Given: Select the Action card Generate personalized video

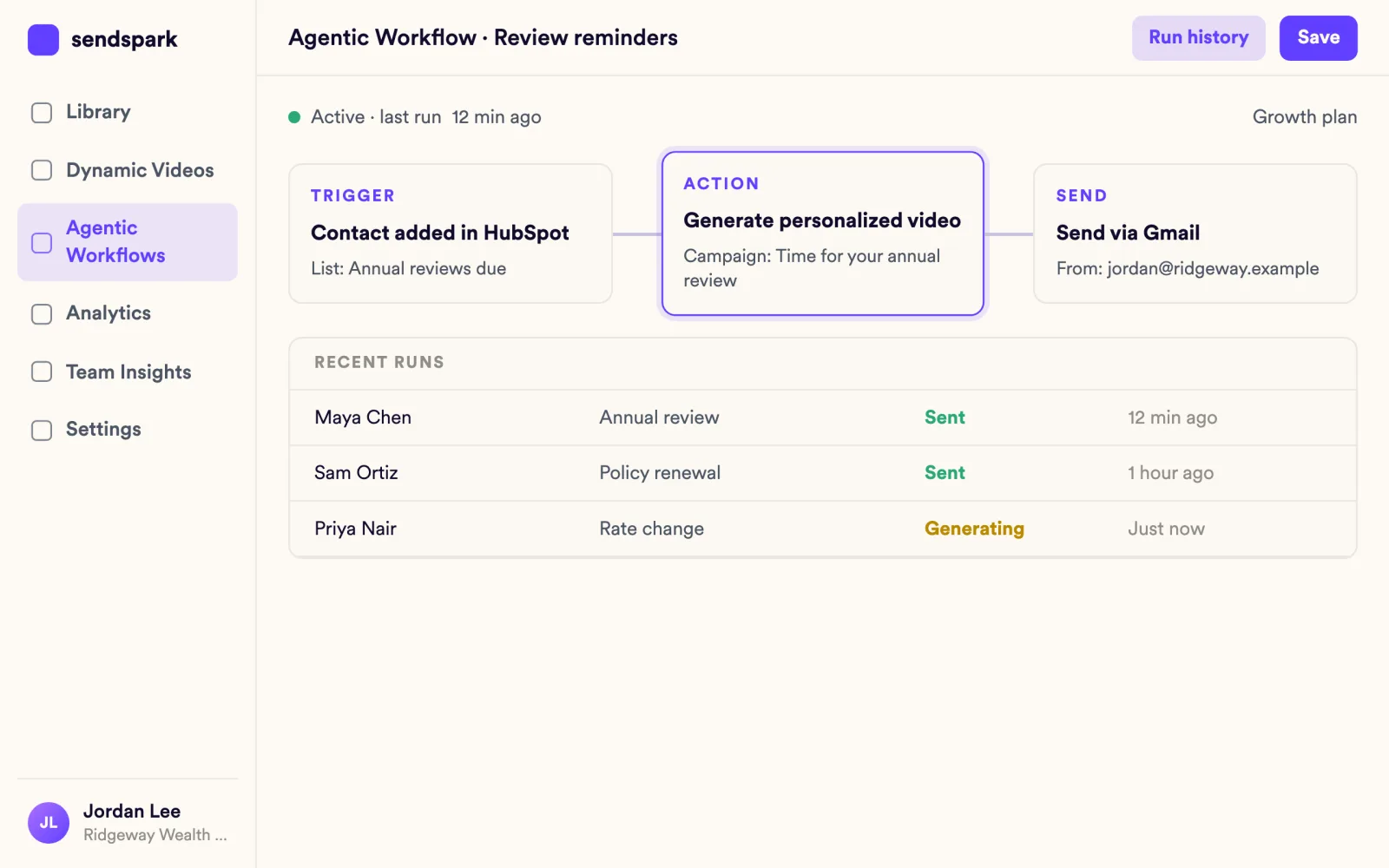Looking at the screenshot, I should [x=823, y=233].
